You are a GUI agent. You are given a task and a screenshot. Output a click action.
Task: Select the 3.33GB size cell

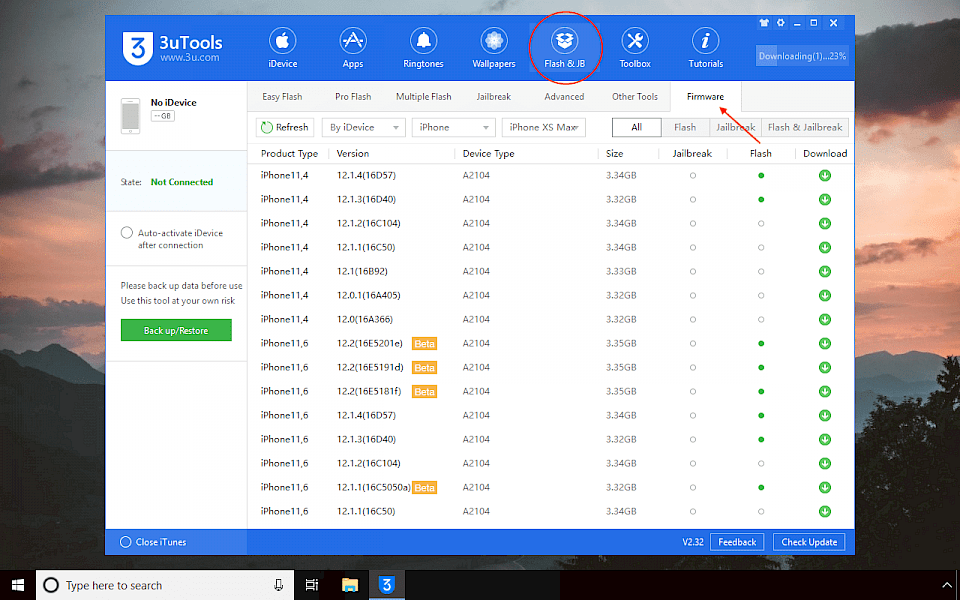coord(621,271)
